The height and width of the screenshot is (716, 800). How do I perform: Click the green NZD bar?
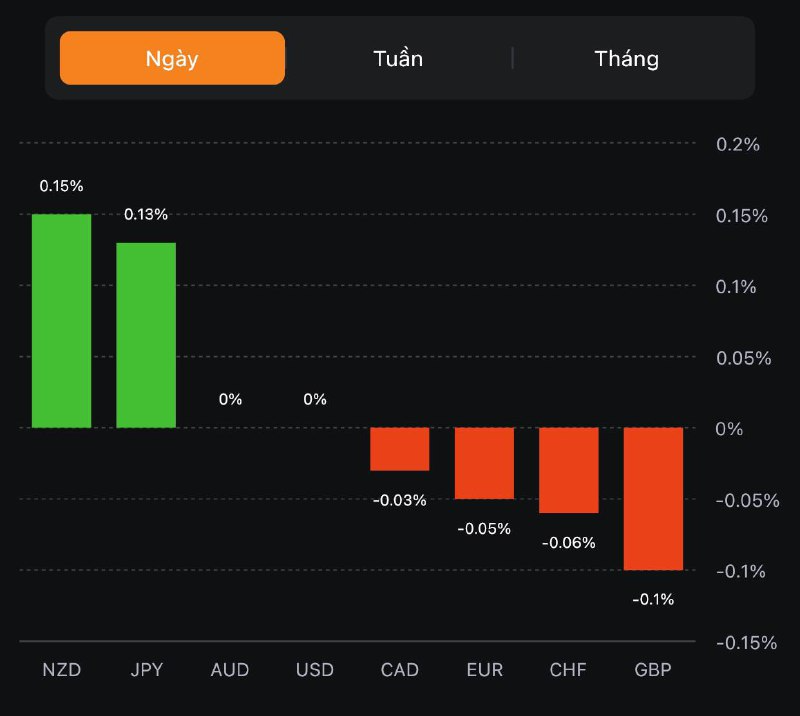pos(61,320)
